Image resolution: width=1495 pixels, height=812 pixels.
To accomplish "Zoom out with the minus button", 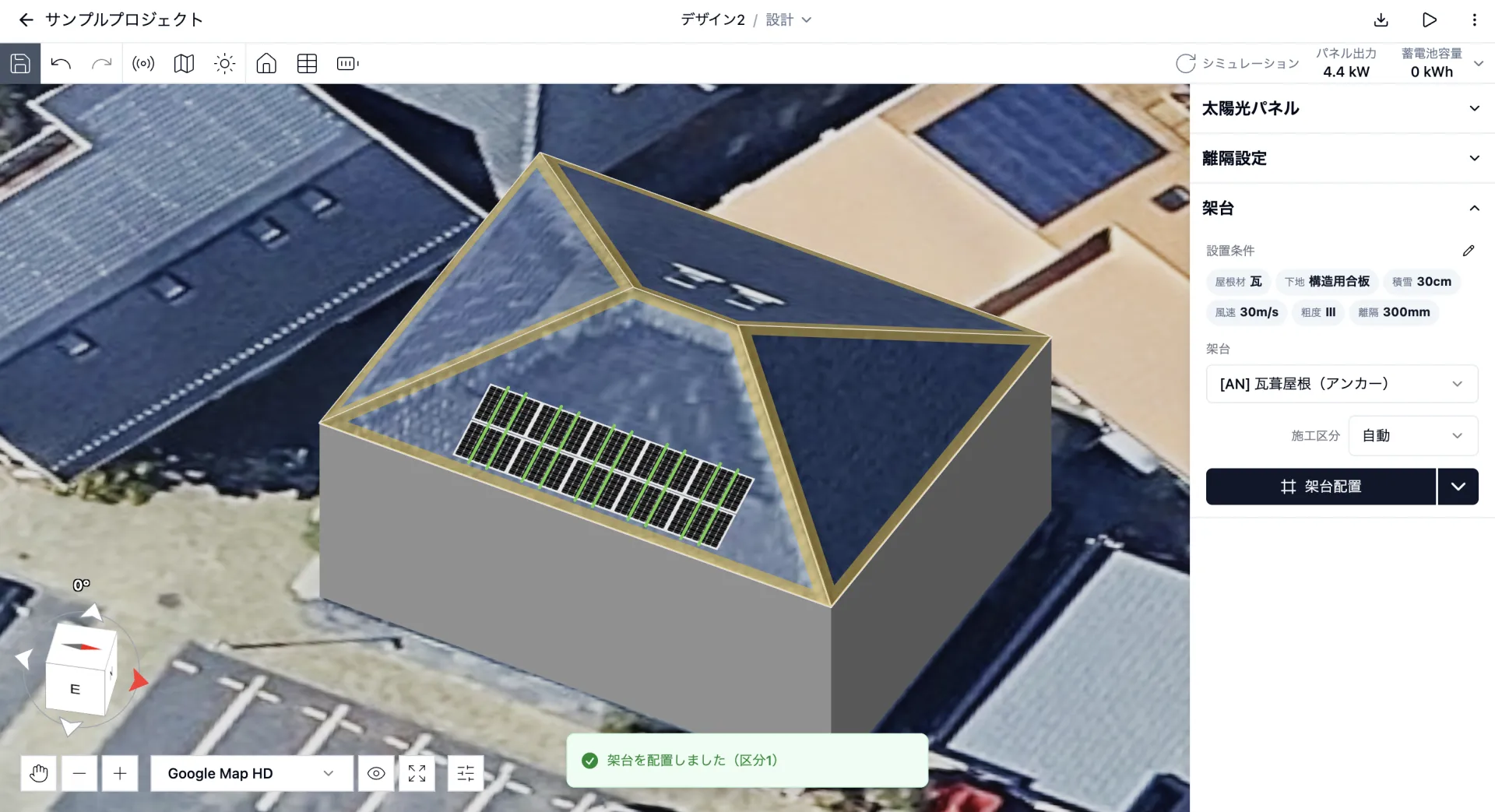I will 79,773.
